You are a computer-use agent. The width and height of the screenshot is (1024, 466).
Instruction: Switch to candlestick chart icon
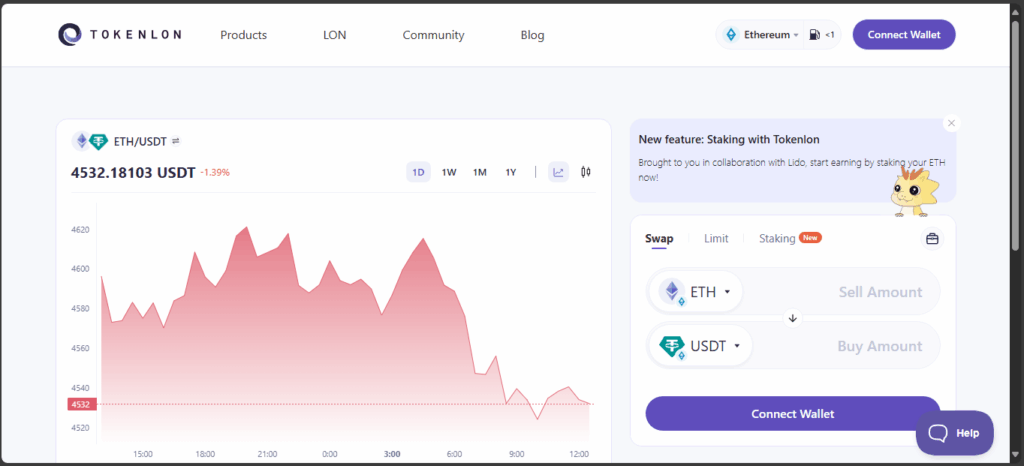click(x=586, y=172)
